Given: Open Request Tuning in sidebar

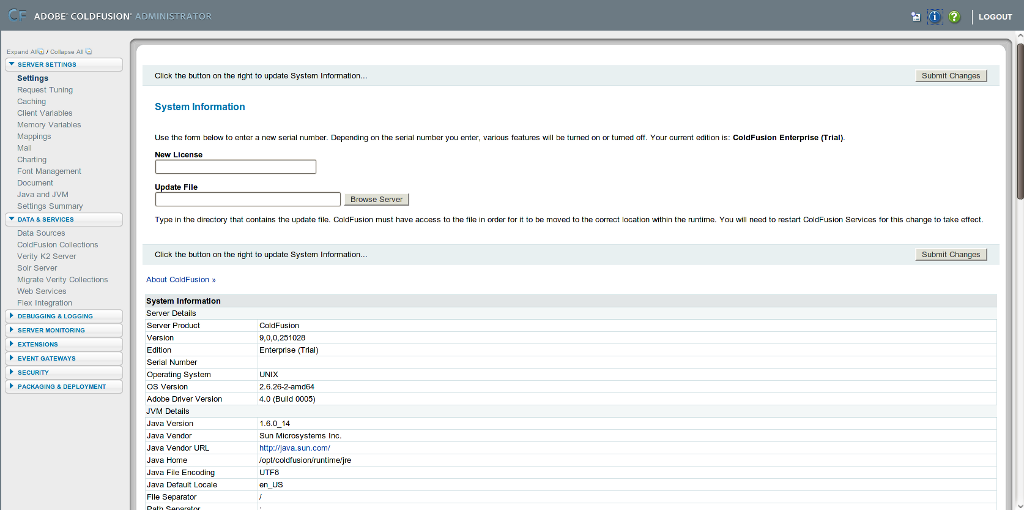Looking at the screenshot, I should (45, 90).
